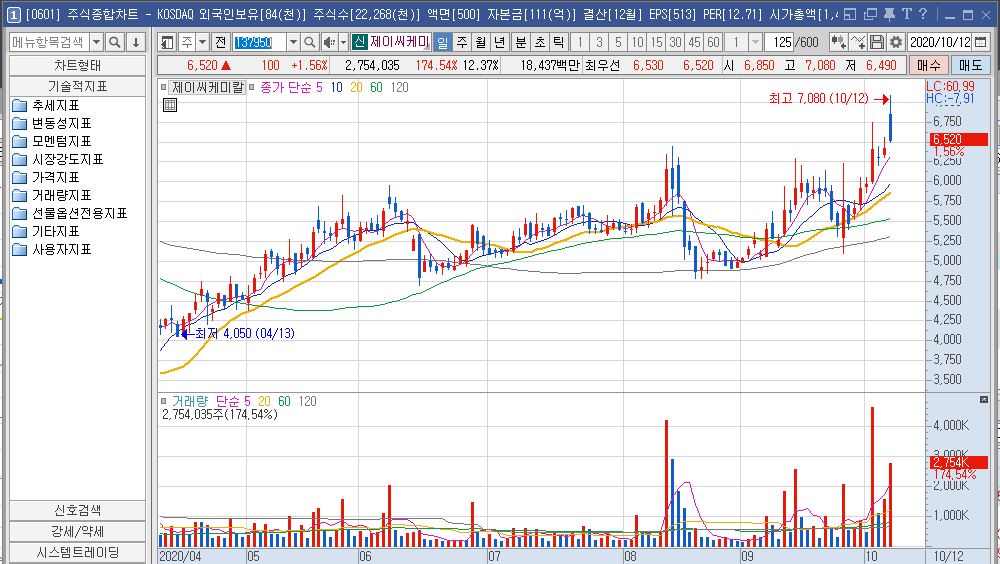Click the title bar duplicate window icon
The height and width of the screenshot is (564, 1000).
coord(870,14)
